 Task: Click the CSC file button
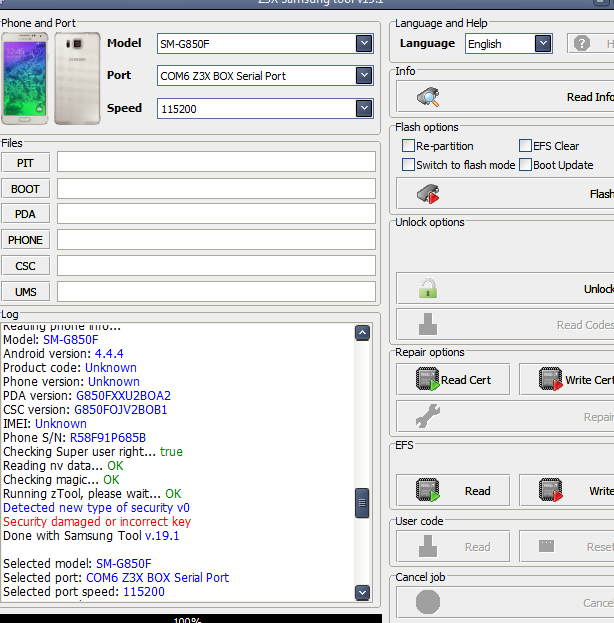tap(25, 265)
